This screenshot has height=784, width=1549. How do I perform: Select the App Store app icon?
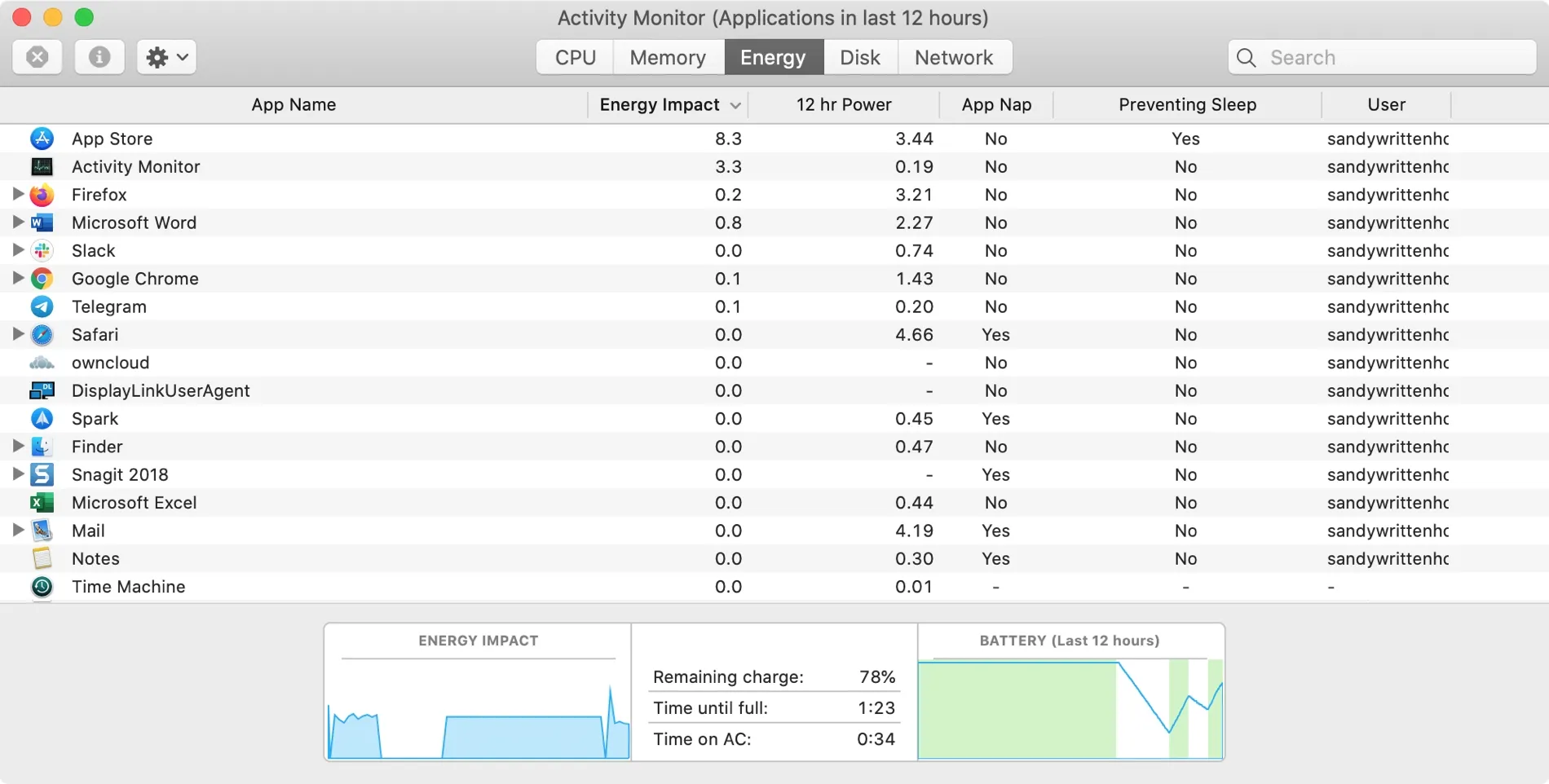(x=42, y=139)
